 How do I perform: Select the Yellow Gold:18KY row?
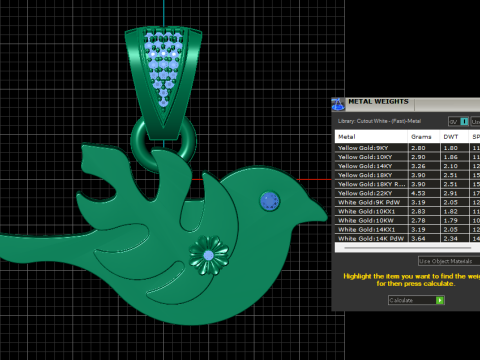coord(407,175)
